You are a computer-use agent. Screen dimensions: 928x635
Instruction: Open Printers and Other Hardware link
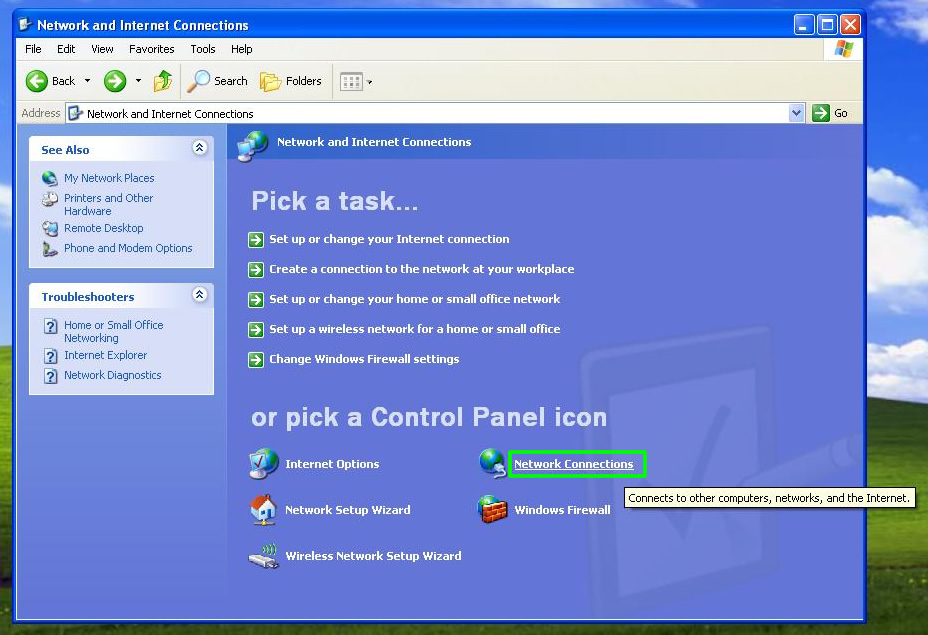click(x=108, y=204)
